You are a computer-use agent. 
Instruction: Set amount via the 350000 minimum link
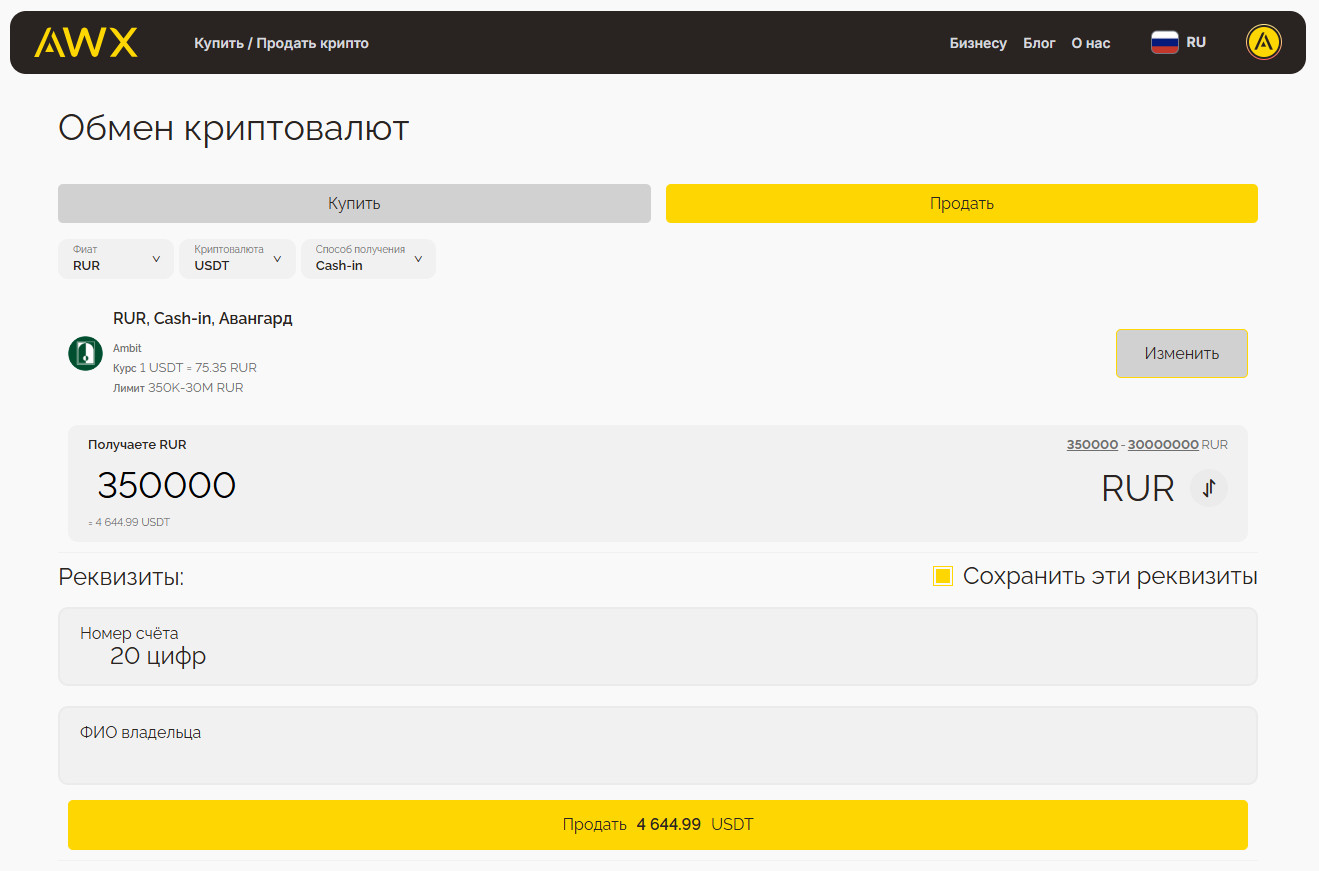point(1092,445)
